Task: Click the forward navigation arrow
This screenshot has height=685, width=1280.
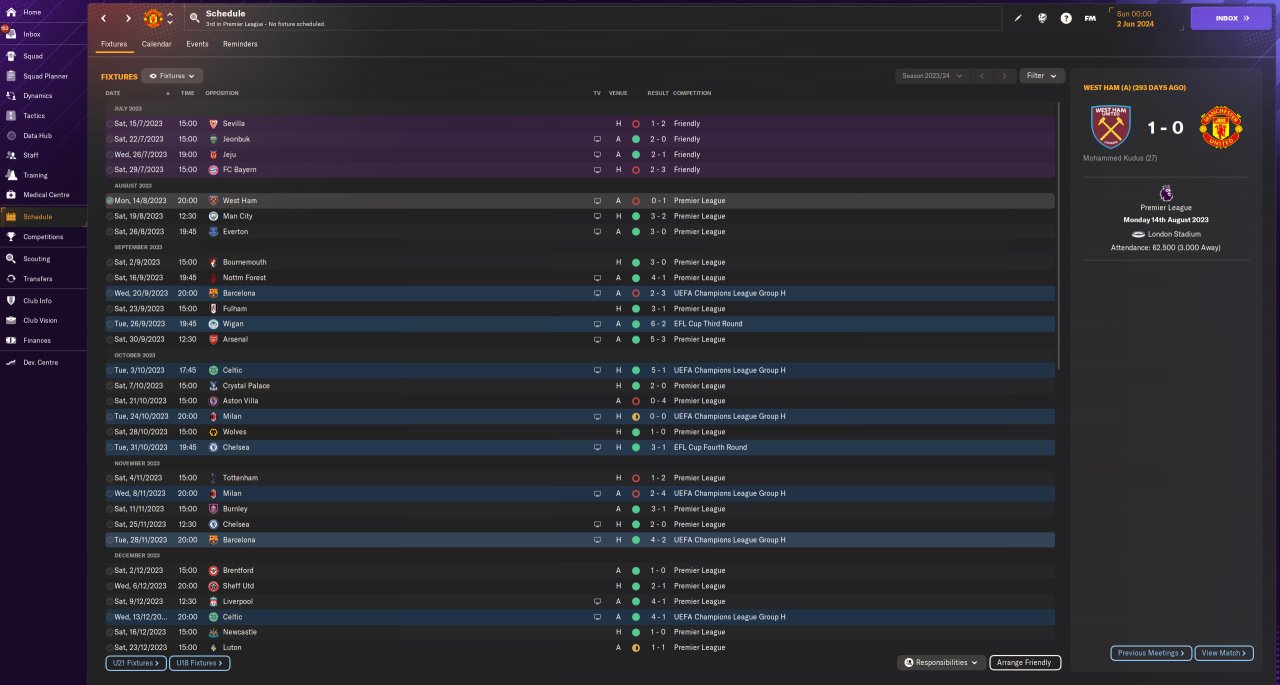Action: click(128, 18)
